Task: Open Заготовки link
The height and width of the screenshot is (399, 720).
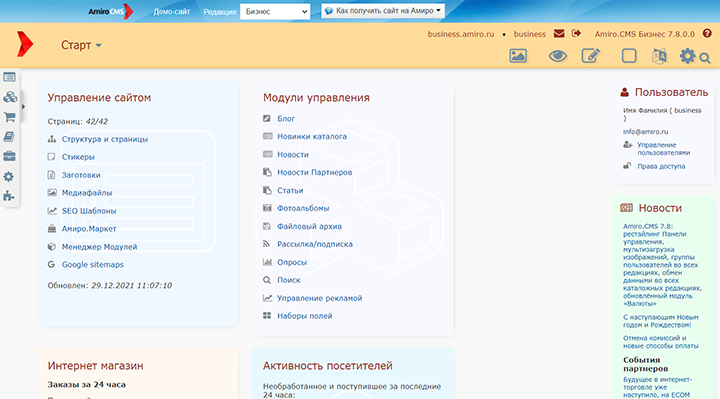Action: point(81,175)
